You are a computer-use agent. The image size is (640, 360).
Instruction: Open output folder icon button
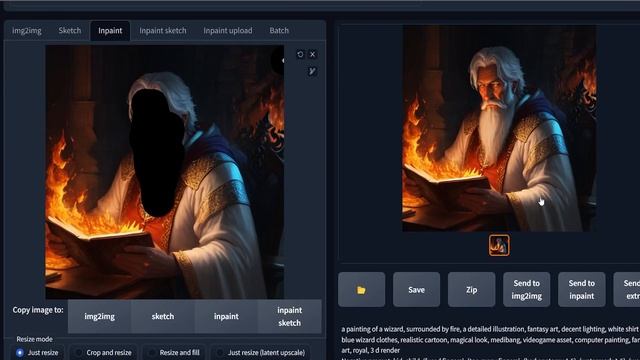pos(361,290)
